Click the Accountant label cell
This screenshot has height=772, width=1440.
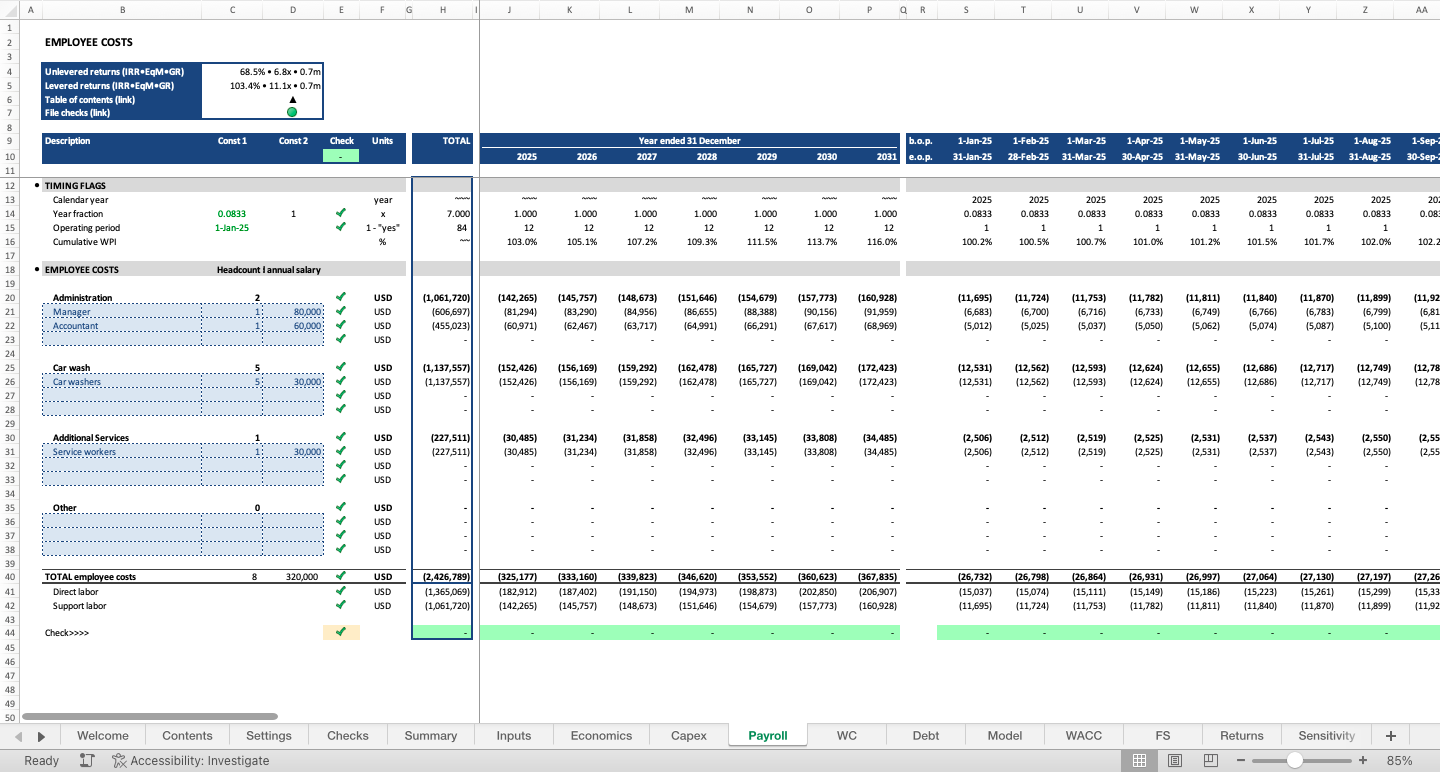click(x=122, y=325)
